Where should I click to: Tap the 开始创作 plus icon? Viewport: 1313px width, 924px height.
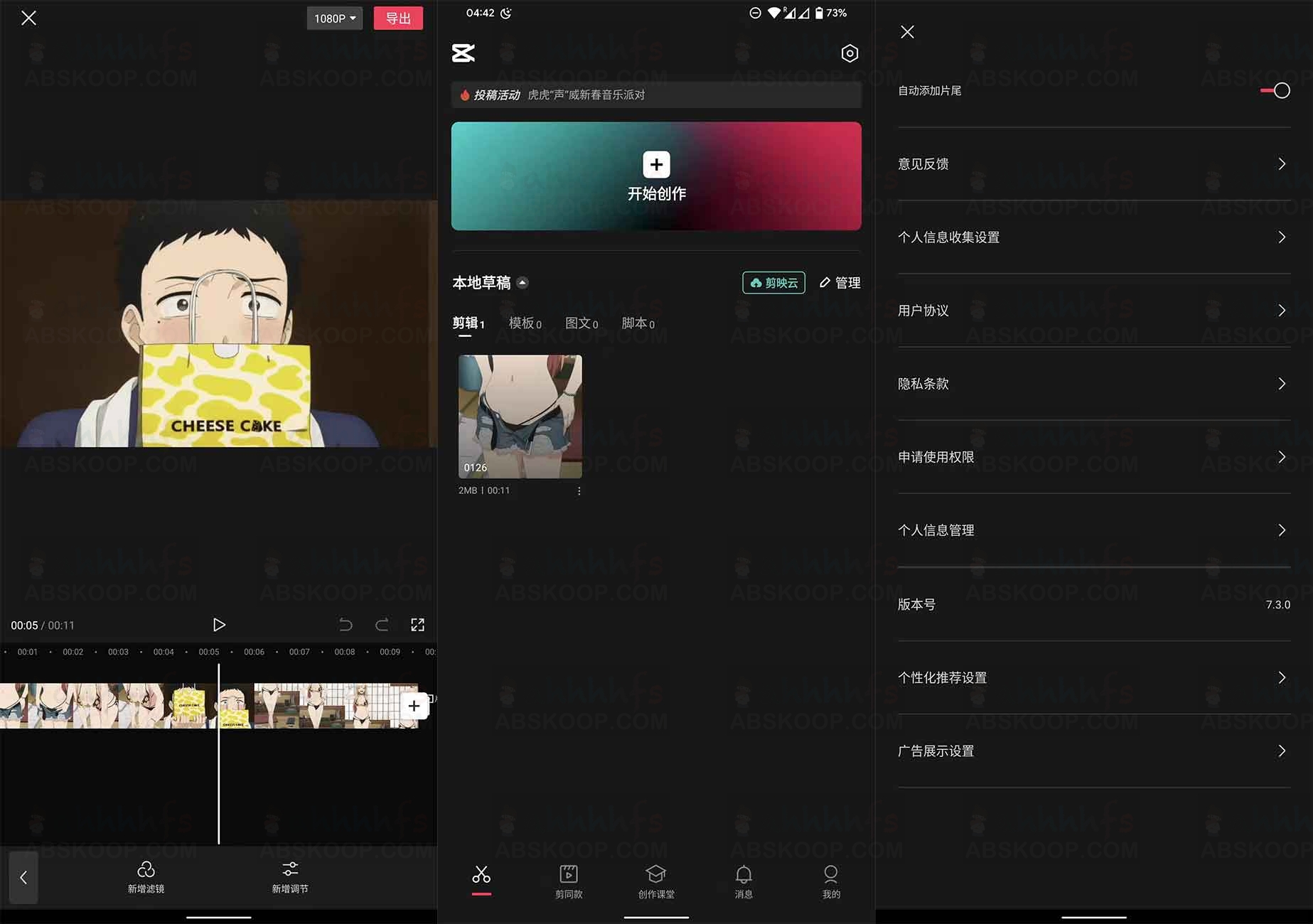[656, 165]
